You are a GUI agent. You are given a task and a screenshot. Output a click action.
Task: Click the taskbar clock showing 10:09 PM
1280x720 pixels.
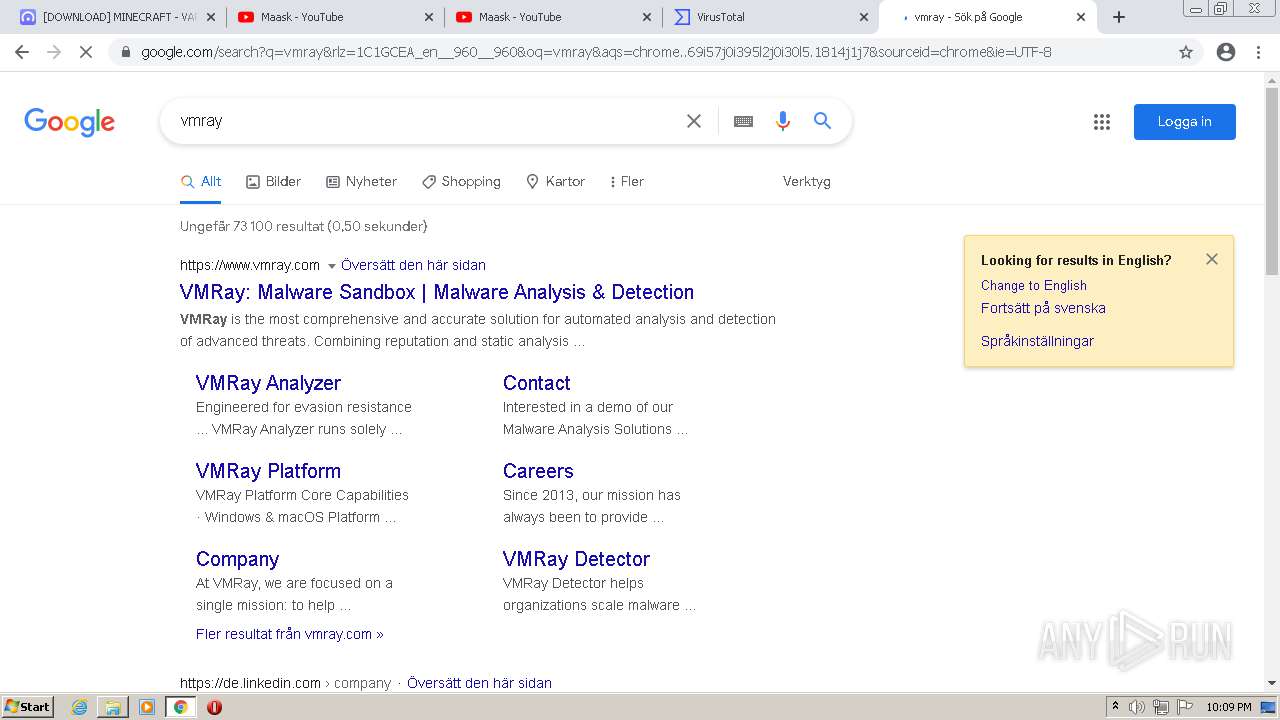pyautogui.click(x=1229, y=707)
